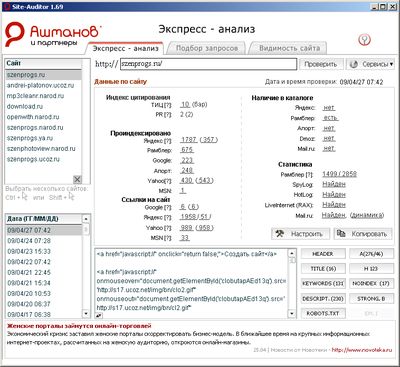Viewport: 400px width, 367px height.
Task: Select andrei-platonov.ucoz.ru in the site list
Action: [43, 85]
